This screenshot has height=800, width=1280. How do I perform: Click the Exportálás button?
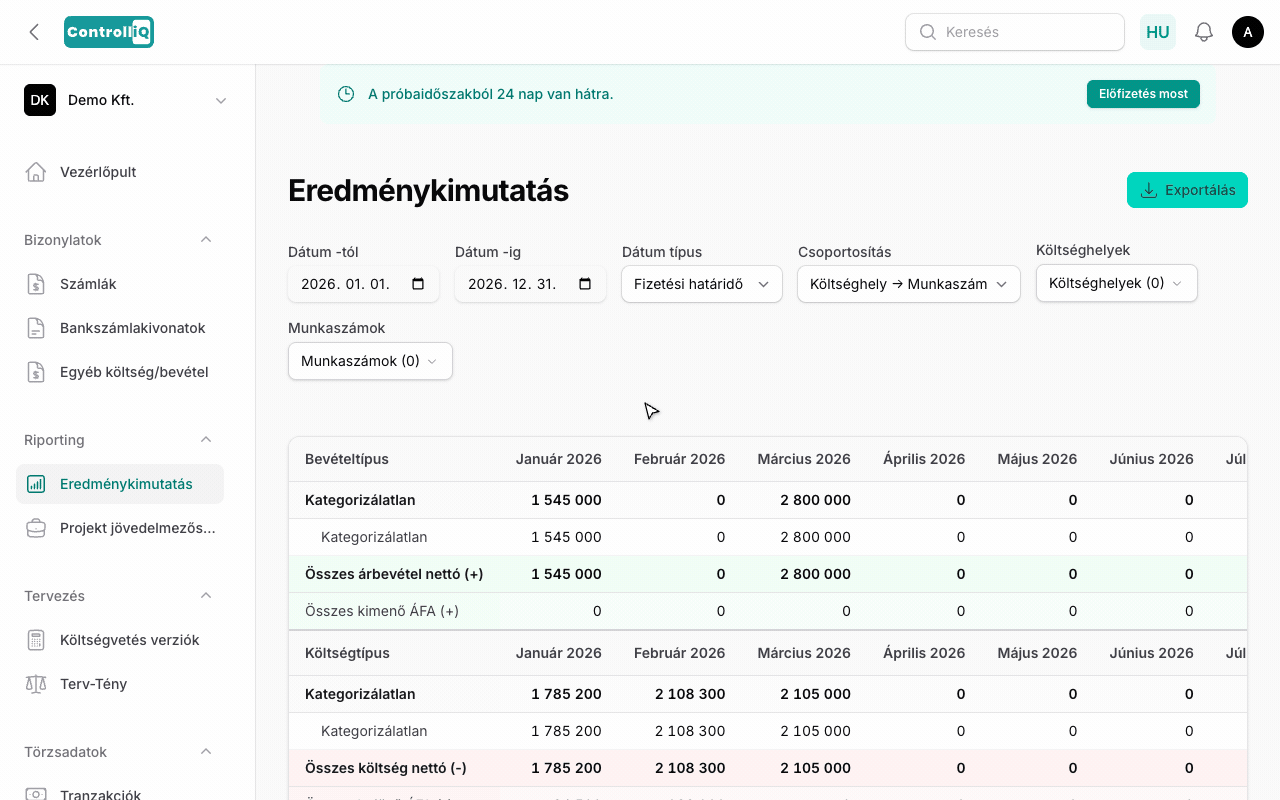[1187, 190]
